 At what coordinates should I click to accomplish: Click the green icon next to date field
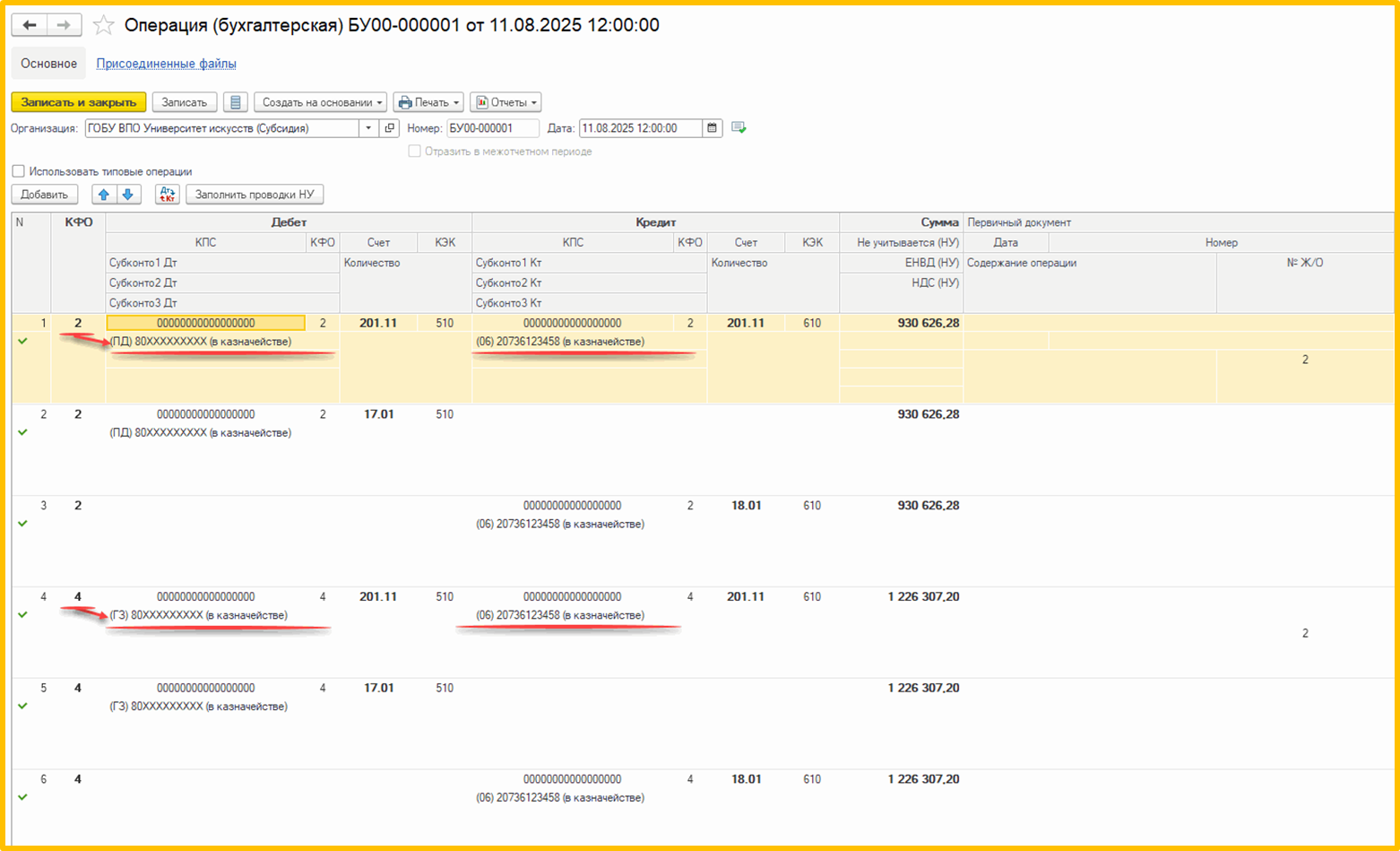[x=739, y=128]
